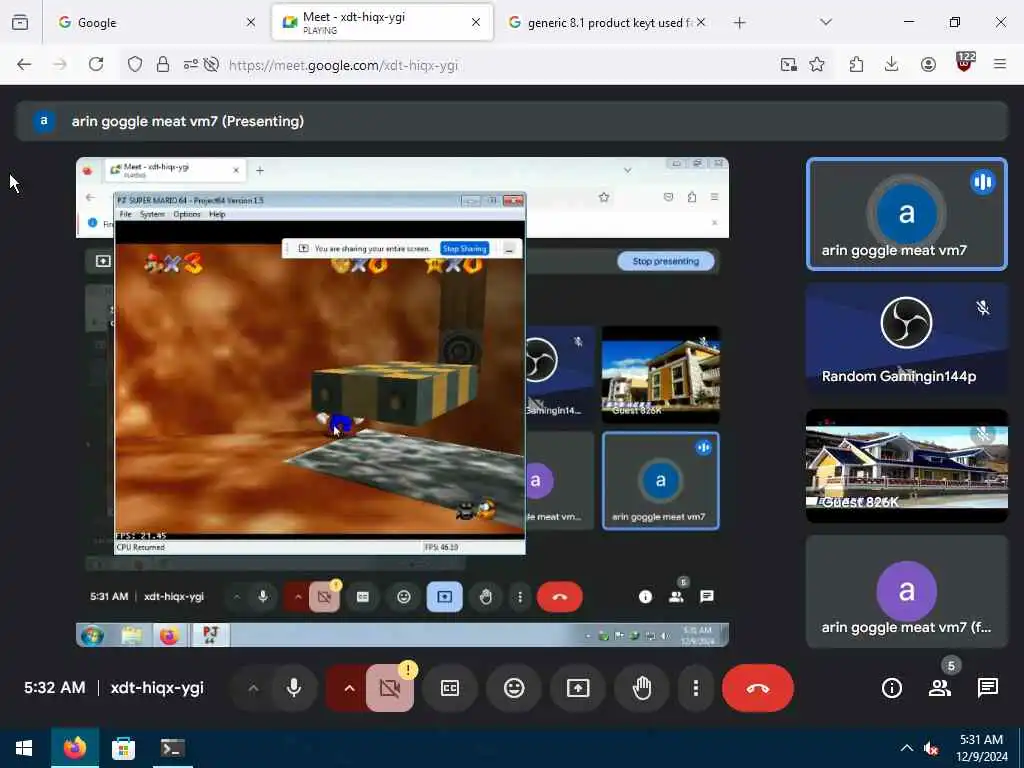
Task: Open emoji reactions button
Action: (x=515, y=688)
